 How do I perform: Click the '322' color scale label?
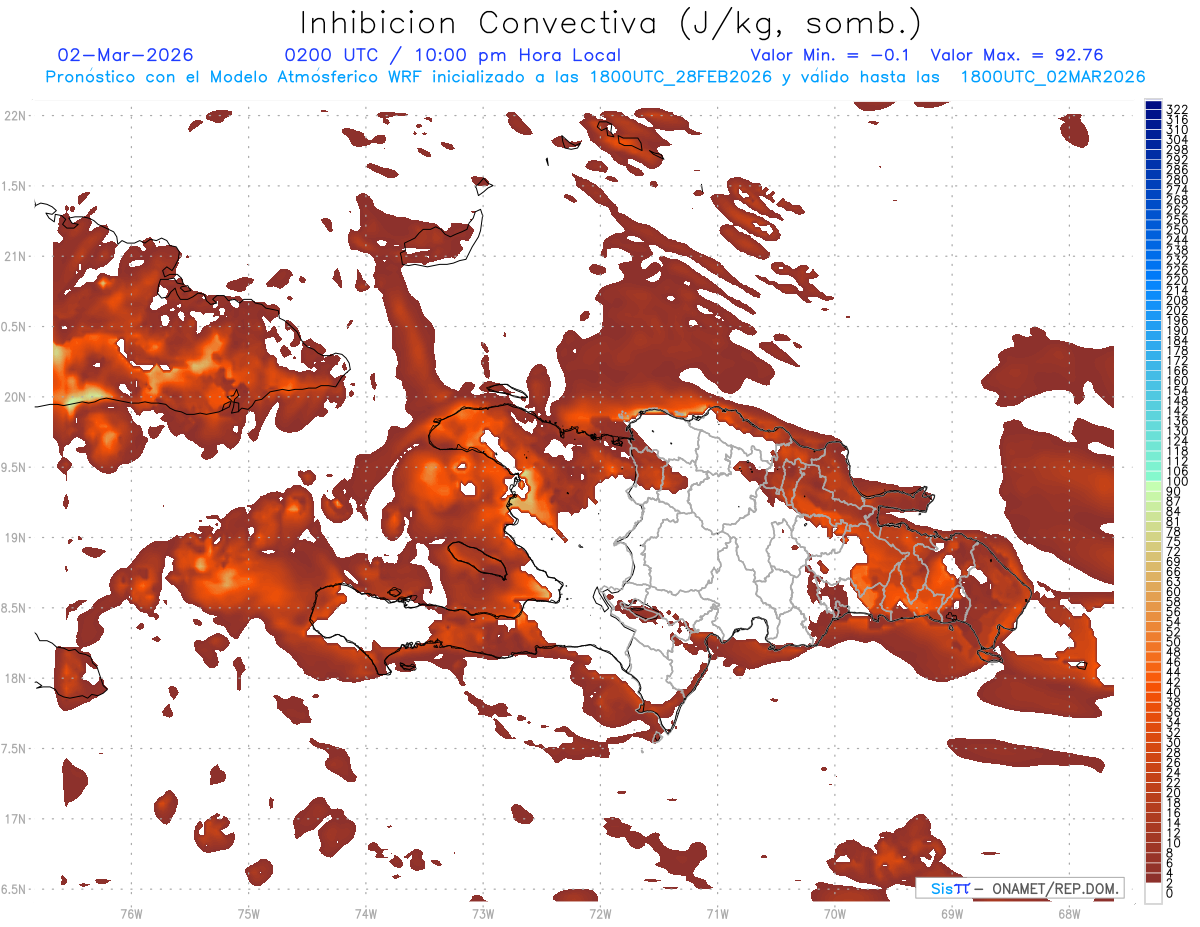pos(1176,109)
